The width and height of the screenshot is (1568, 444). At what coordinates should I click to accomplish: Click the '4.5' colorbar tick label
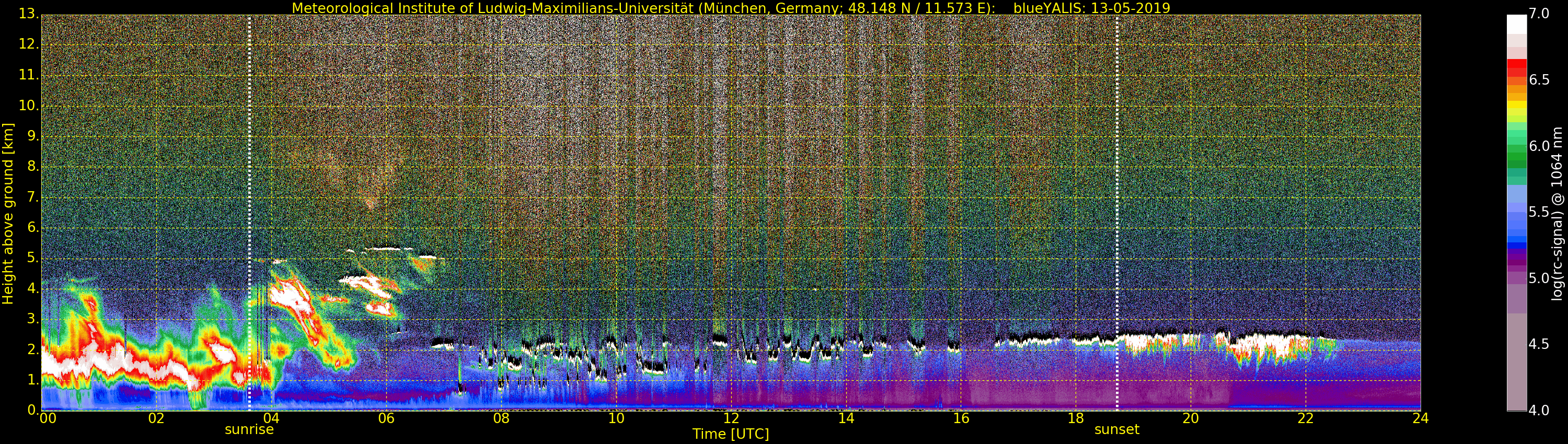click(1539, 344)
